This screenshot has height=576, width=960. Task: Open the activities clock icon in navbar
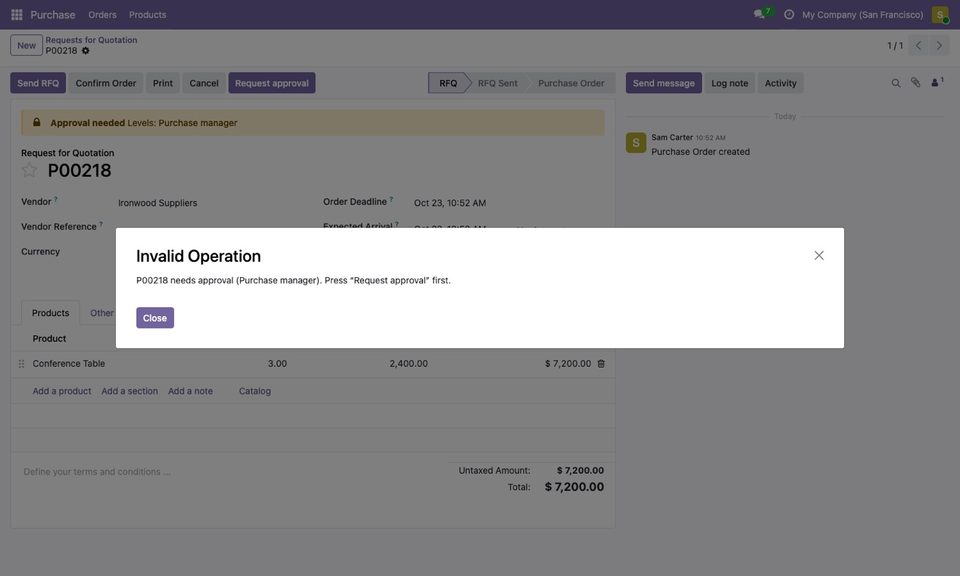(x=789, y=15)
